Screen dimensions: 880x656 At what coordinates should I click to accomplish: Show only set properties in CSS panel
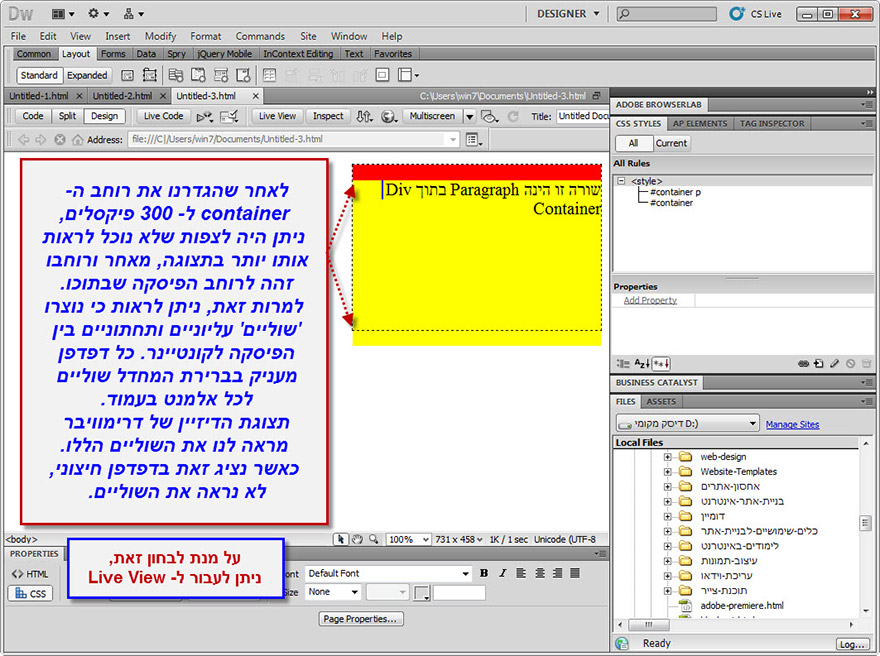(x=661, y=364)
